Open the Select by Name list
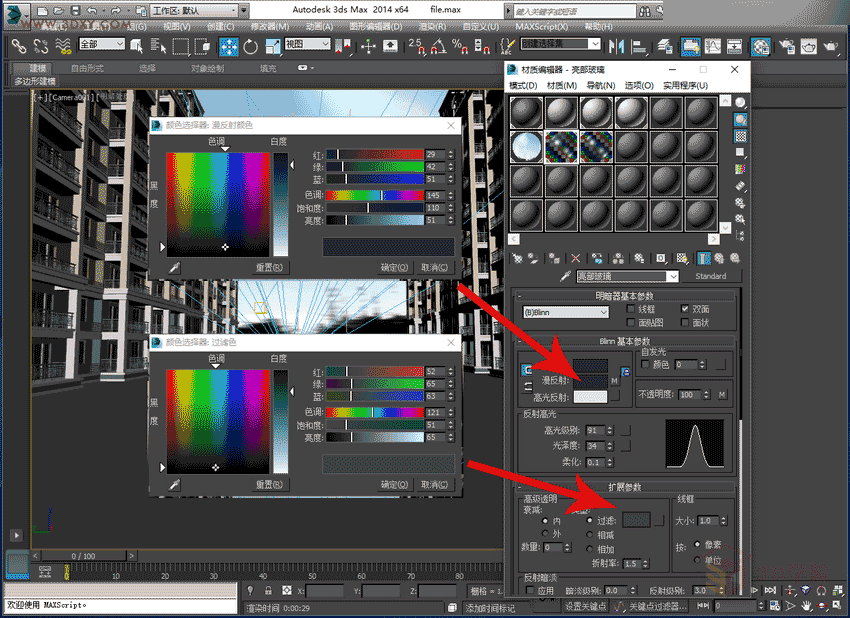Viewport: 850px width, 618px height. click(158, 47)
